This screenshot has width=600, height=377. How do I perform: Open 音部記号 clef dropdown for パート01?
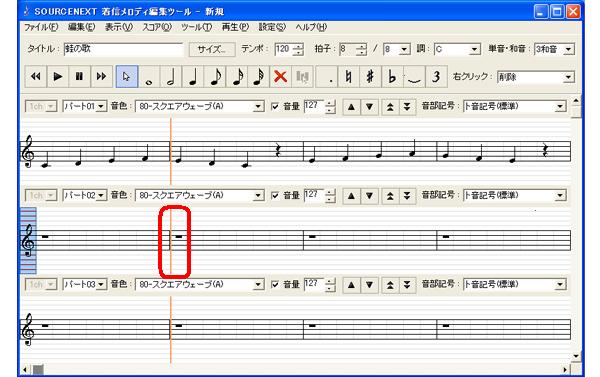tap(560, 106)
